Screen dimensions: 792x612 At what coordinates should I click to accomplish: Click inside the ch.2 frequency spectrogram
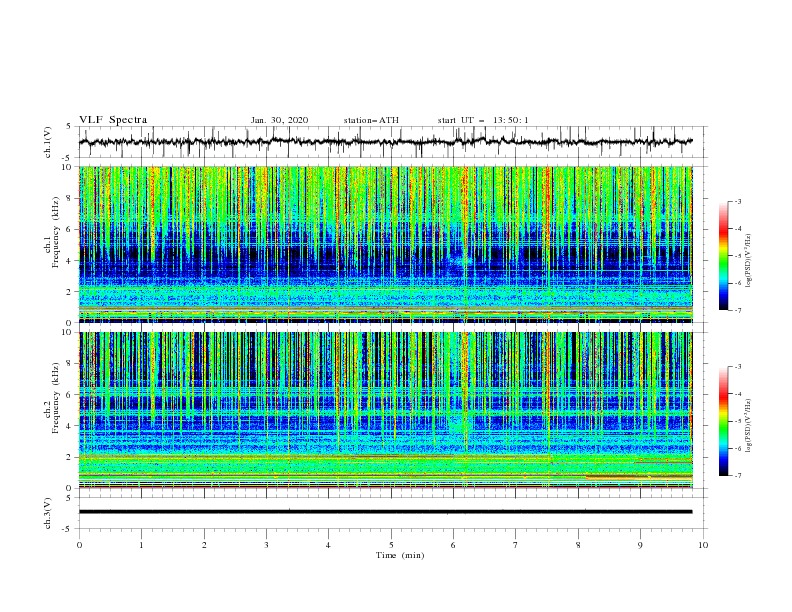385,410
